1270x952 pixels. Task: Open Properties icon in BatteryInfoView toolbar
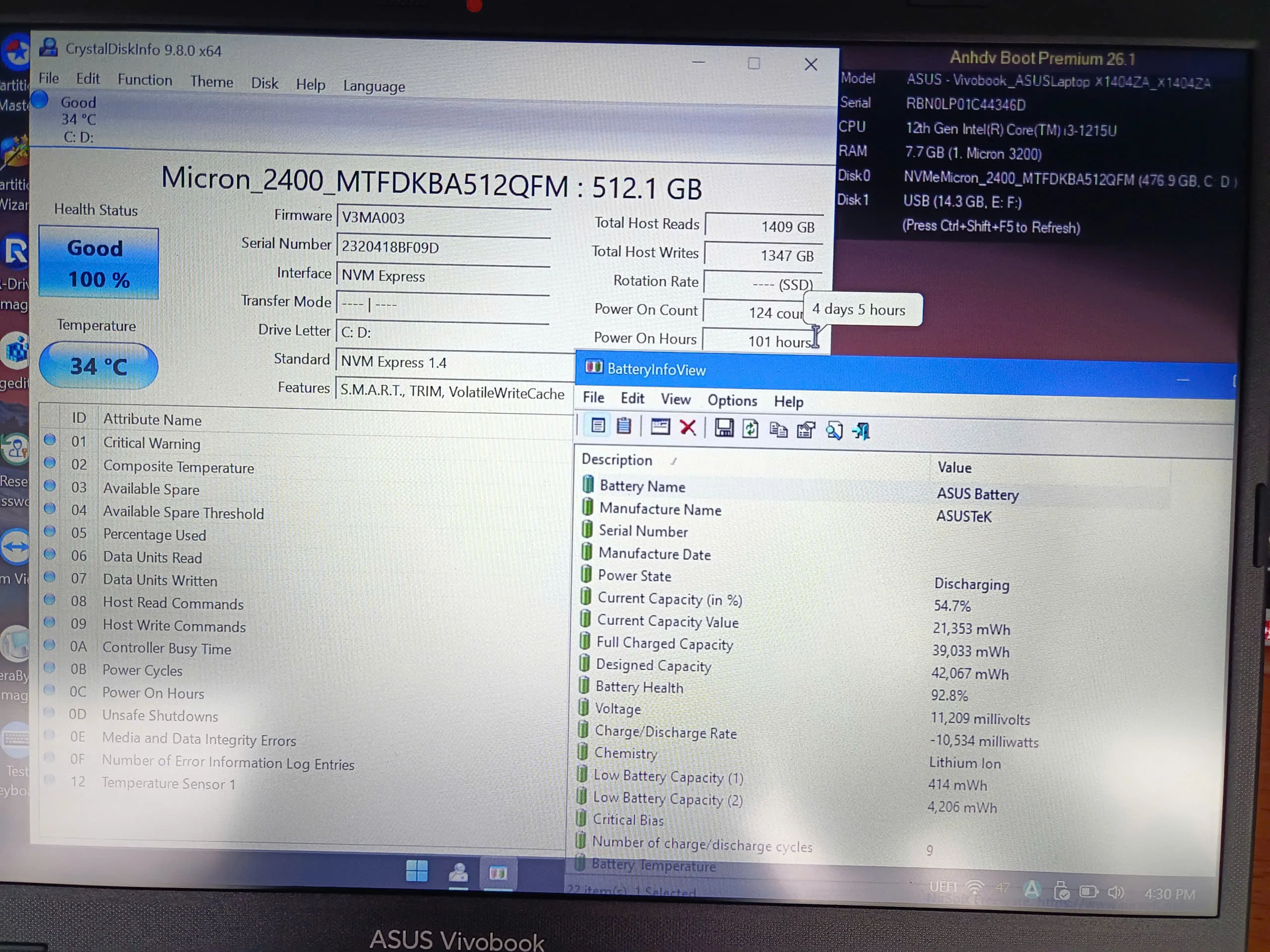coord(806,430)
